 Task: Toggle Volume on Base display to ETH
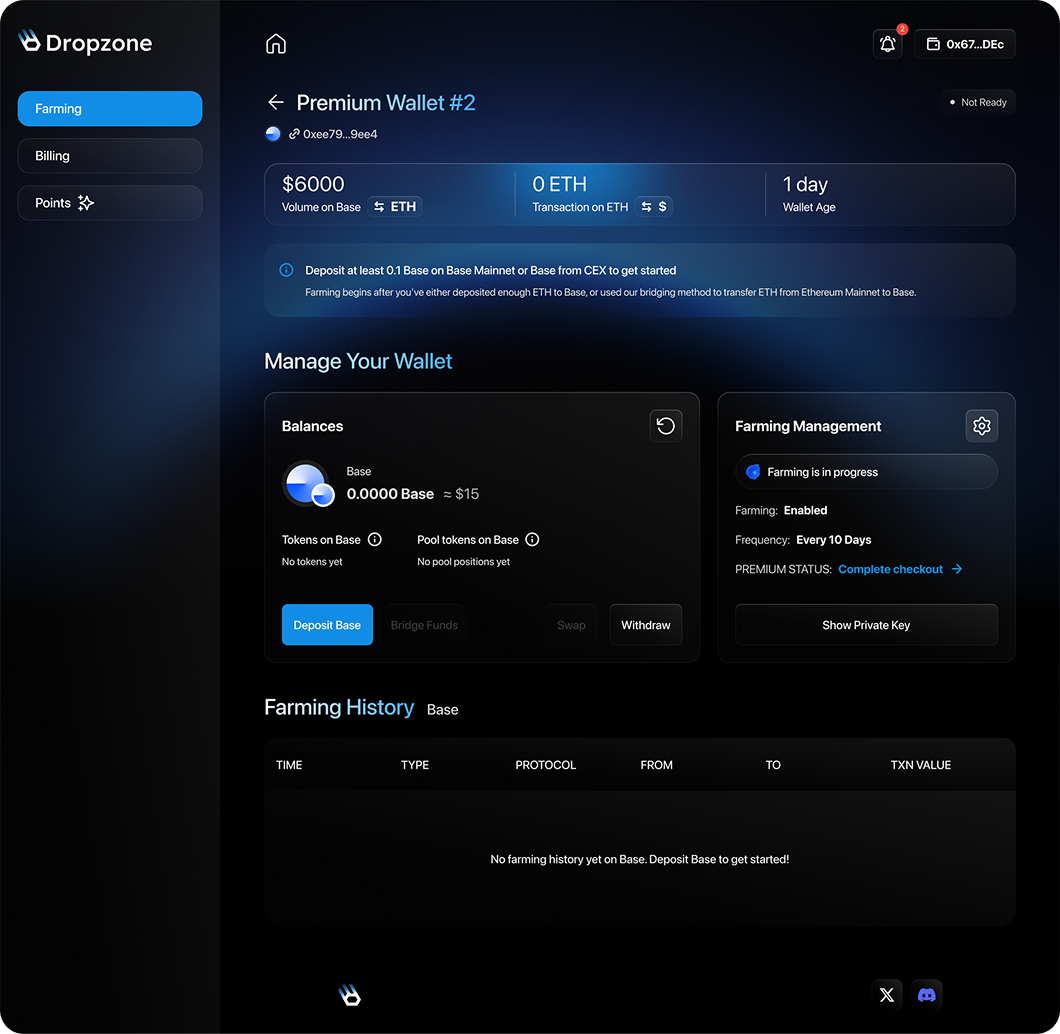pos(394,206)
